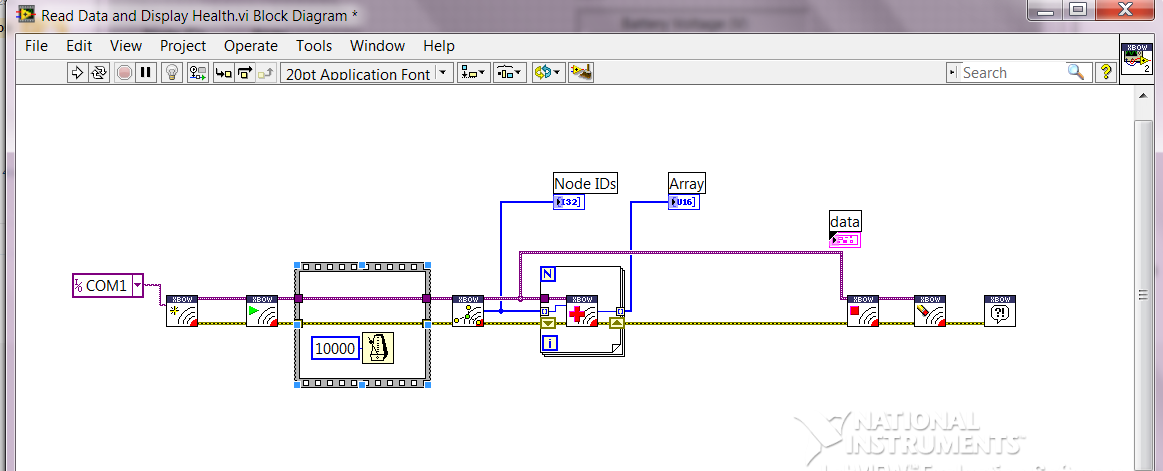Select the XBOW health red cross VI

pyautogui.click(x=582, y=311)
